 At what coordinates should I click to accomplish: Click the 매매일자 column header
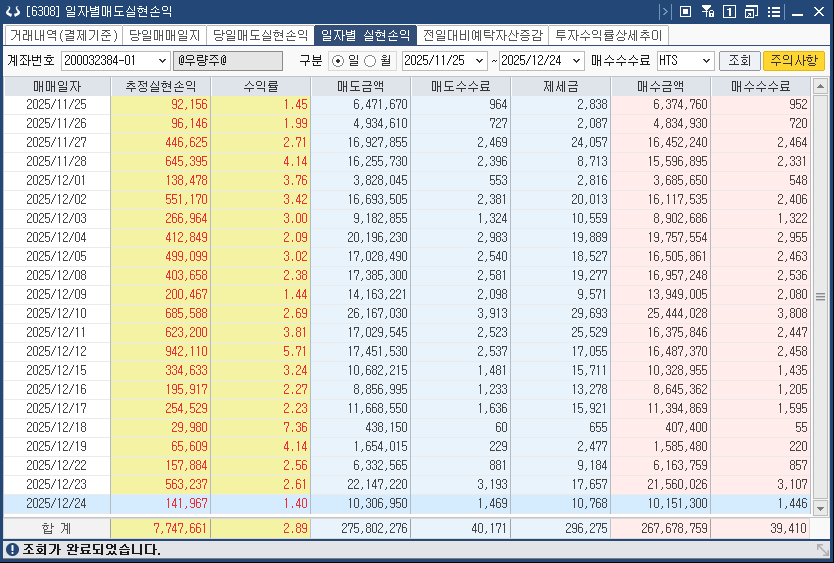pyautogui.click(x=57, y=86)
